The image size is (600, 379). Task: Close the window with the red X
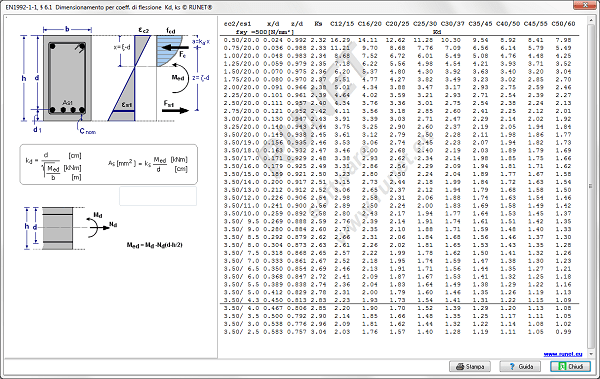point(585,5)
